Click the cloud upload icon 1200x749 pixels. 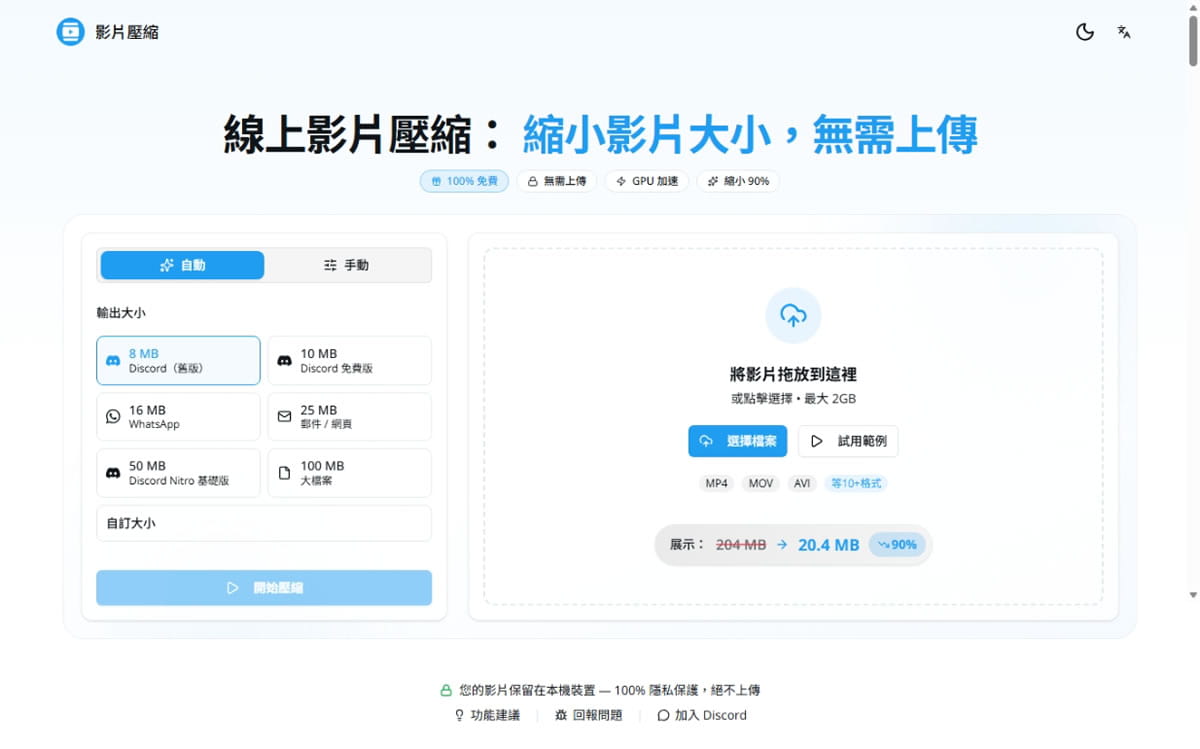[x=793, y=314]
